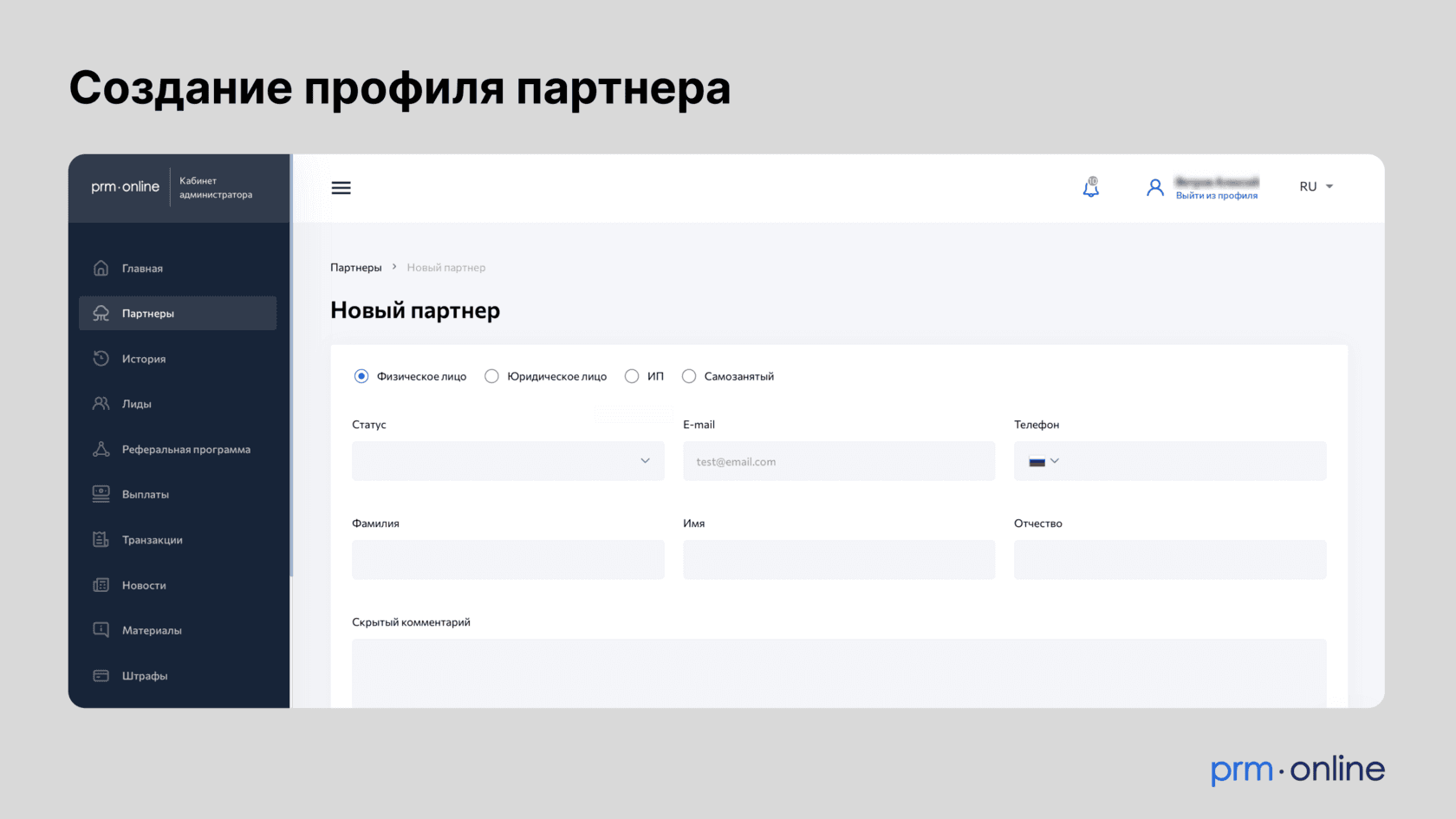
Task: Go to Новости in the sidebar
Action: click(144, 585)
